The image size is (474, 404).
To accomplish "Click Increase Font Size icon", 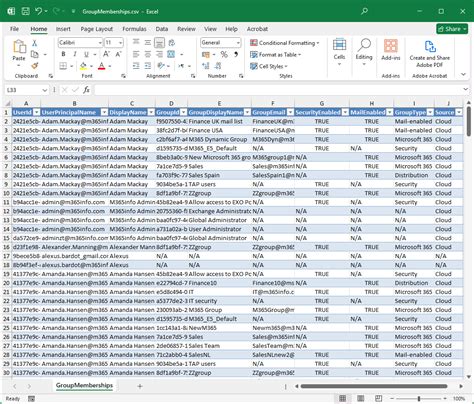I will tap(106, 54).
